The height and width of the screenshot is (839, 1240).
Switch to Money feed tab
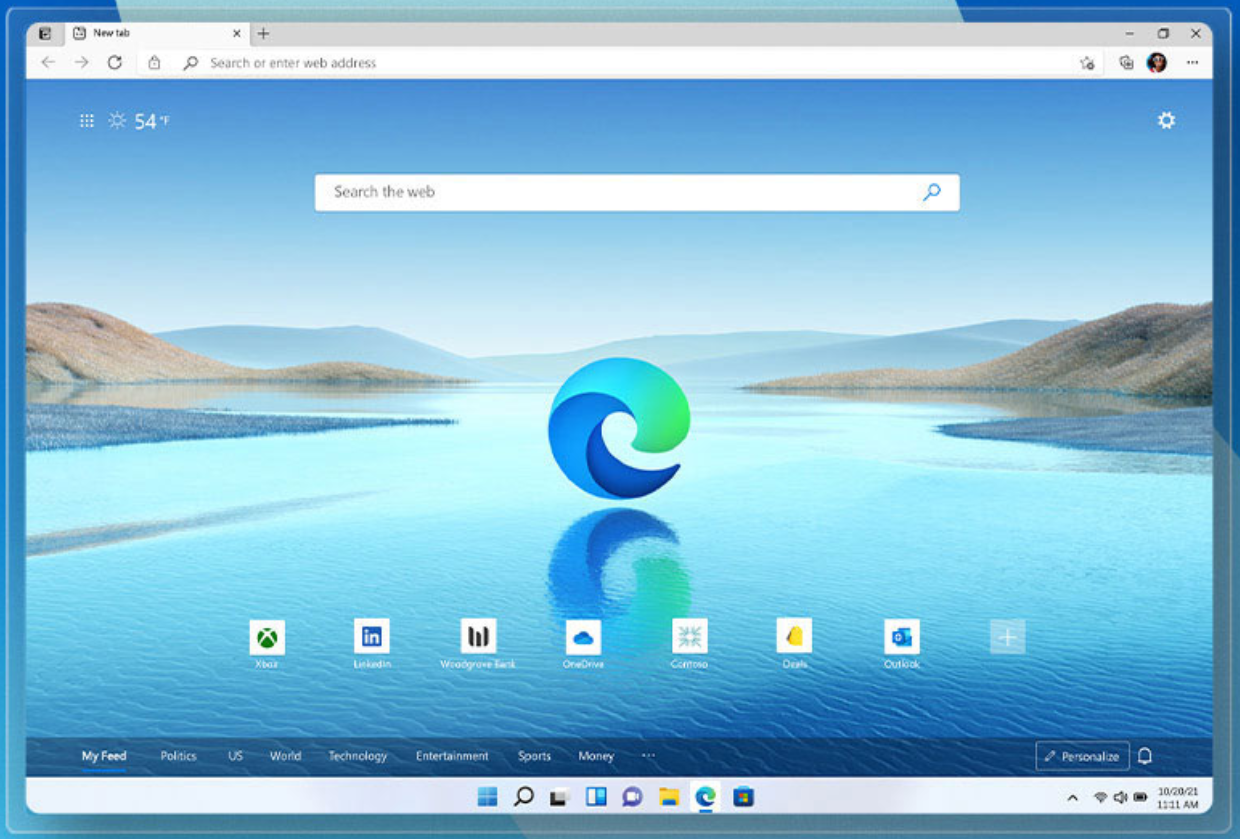coord(596,756)
